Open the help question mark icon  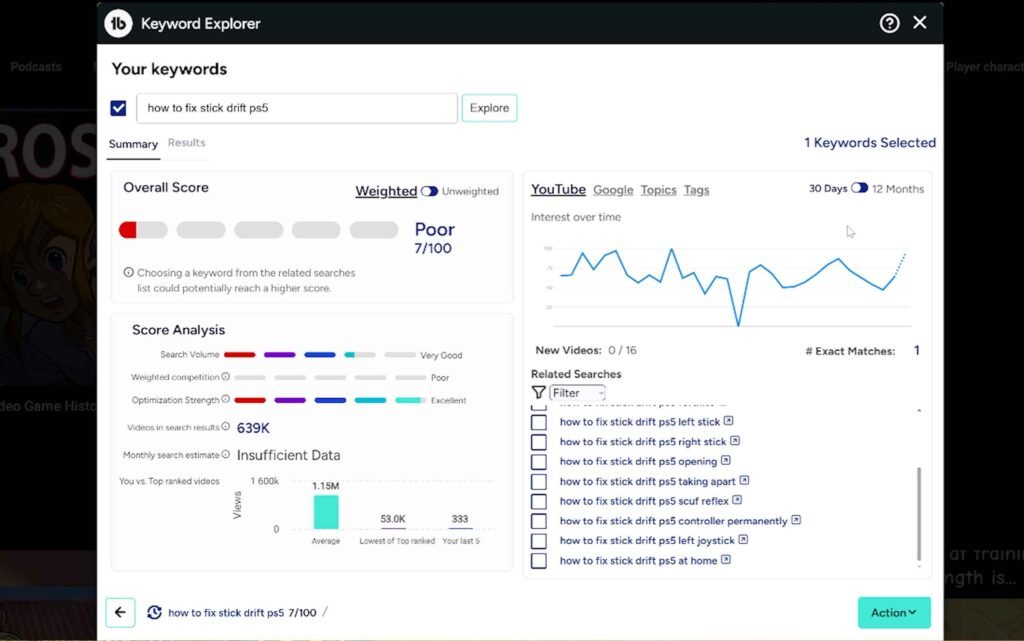(x=889, y=23)
